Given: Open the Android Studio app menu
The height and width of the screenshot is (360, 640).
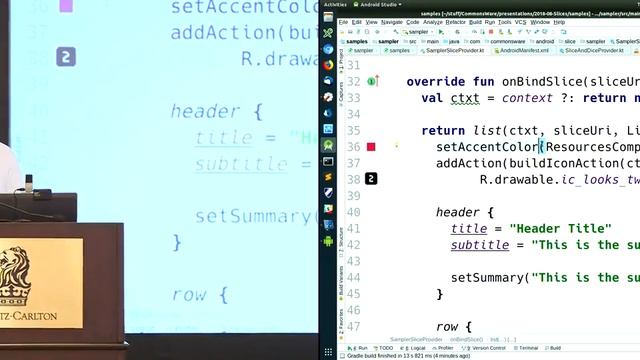Looking at the screenshot, I should click(378, 4).
